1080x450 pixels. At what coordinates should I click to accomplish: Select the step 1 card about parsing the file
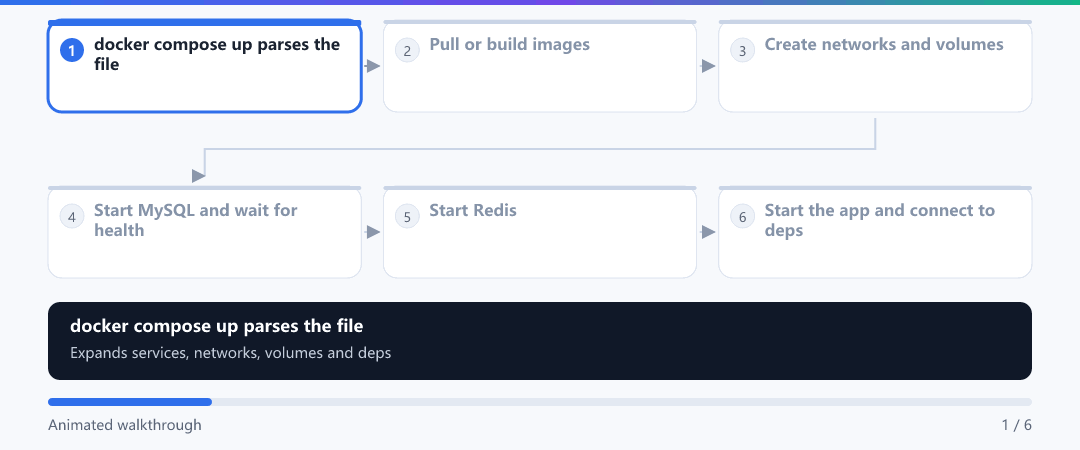[205, 66]
